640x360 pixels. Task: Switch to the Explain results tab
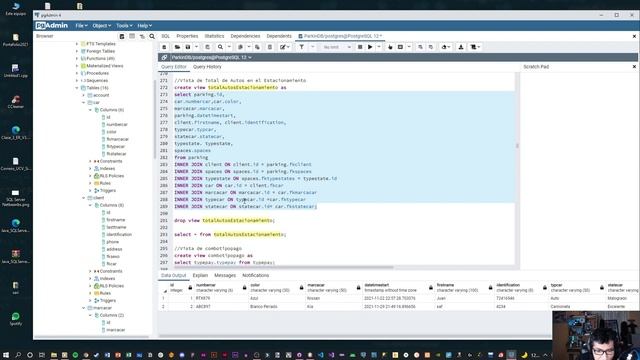click(200, 276)
